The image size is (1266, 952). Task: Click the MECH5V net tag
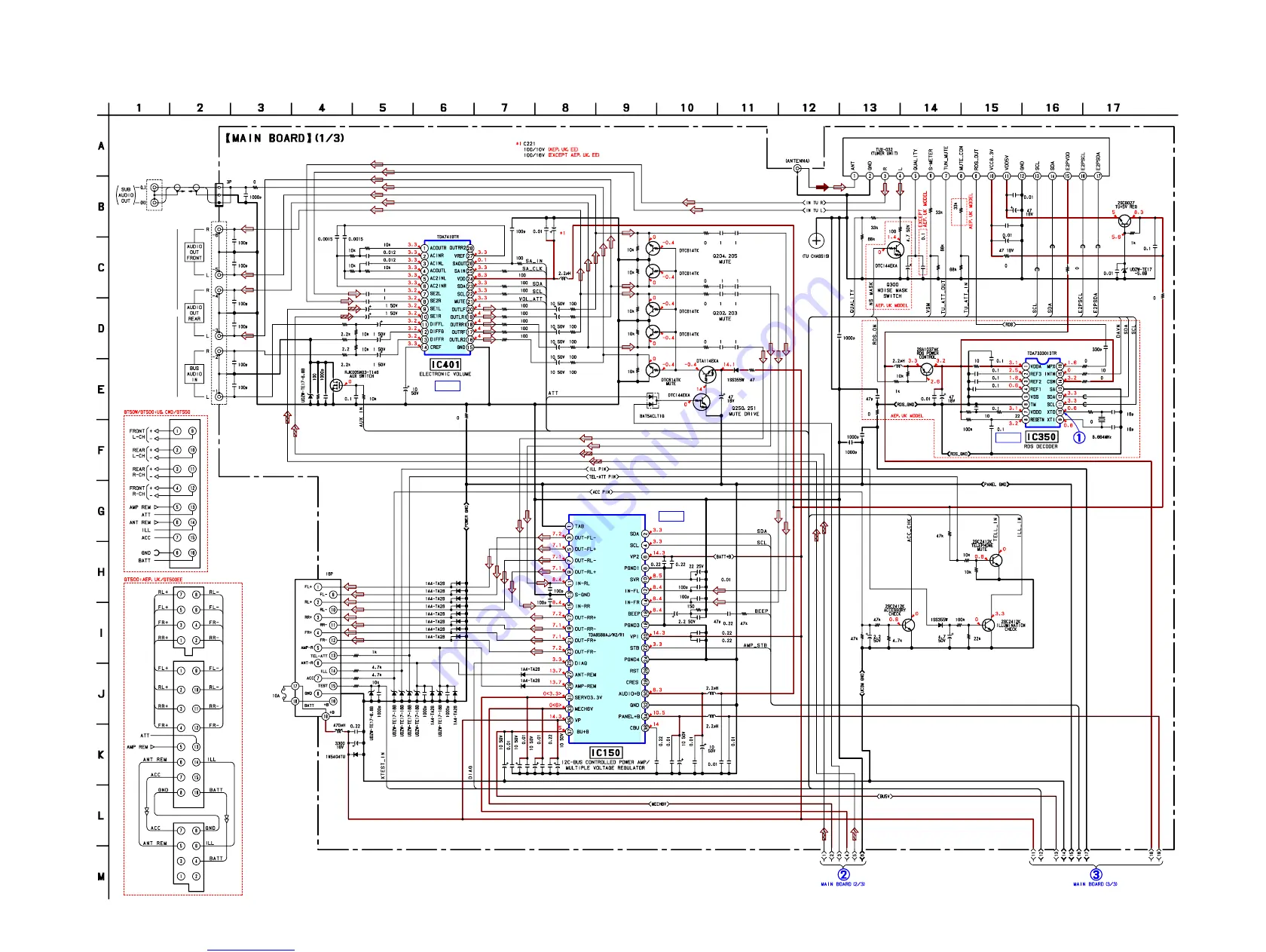[659, 804]
